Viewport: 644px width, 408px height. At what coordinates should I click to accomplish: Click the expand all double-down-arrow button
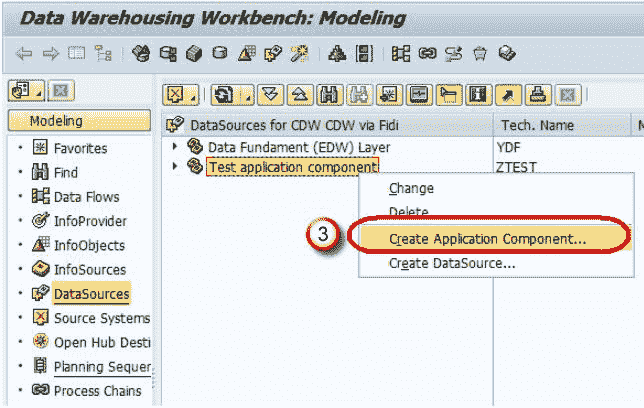tap(270, 95)
